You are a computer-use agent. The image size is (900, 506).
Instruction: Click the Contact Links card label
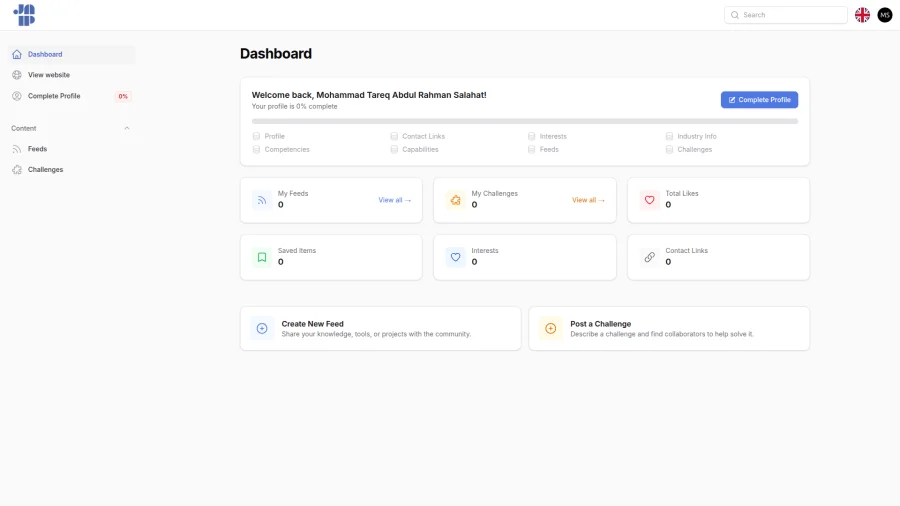click(686, 251)
